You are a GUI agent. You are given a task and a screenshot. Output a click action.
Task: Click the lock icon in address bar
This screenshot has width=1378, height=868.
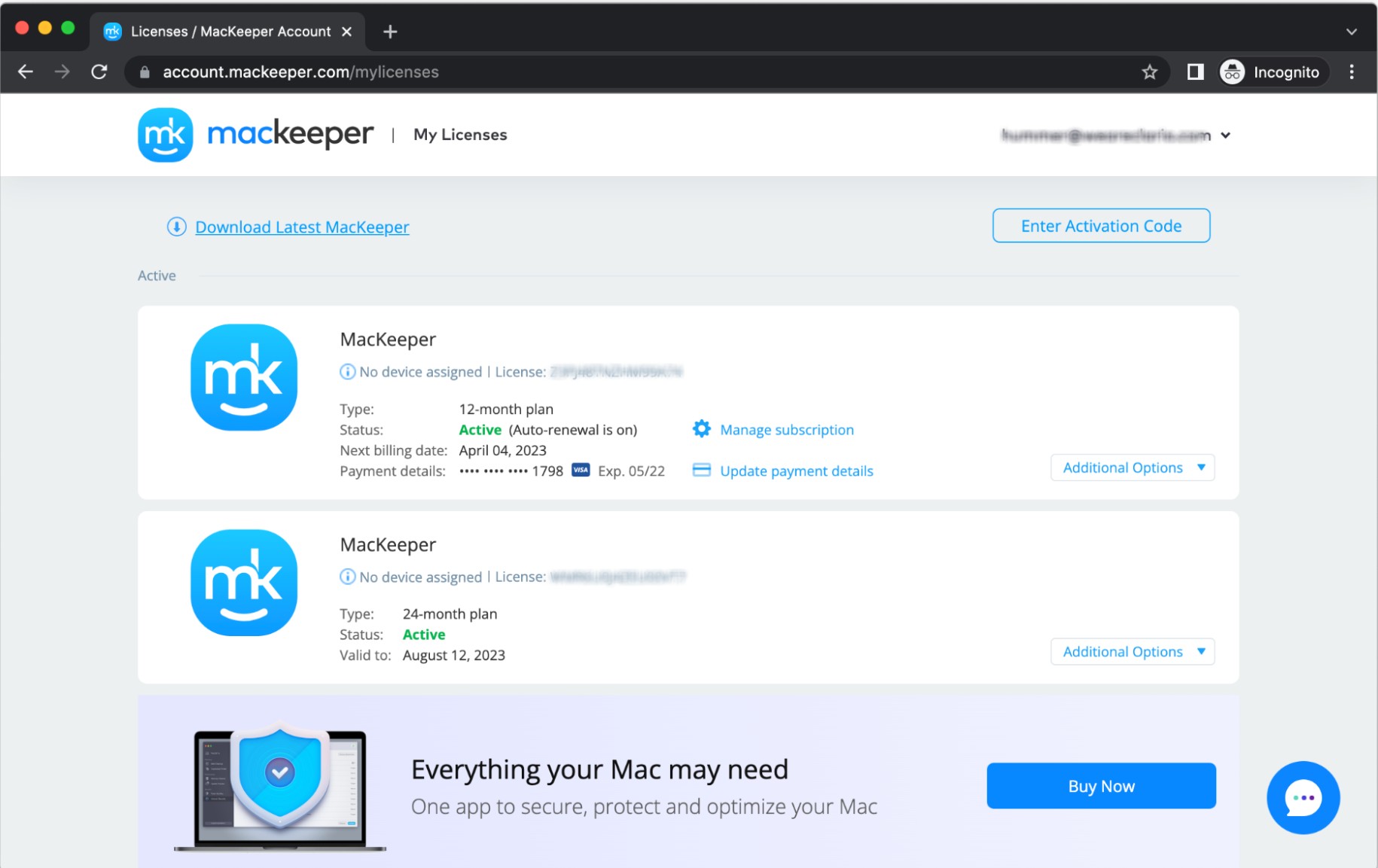tap(145, 72)
